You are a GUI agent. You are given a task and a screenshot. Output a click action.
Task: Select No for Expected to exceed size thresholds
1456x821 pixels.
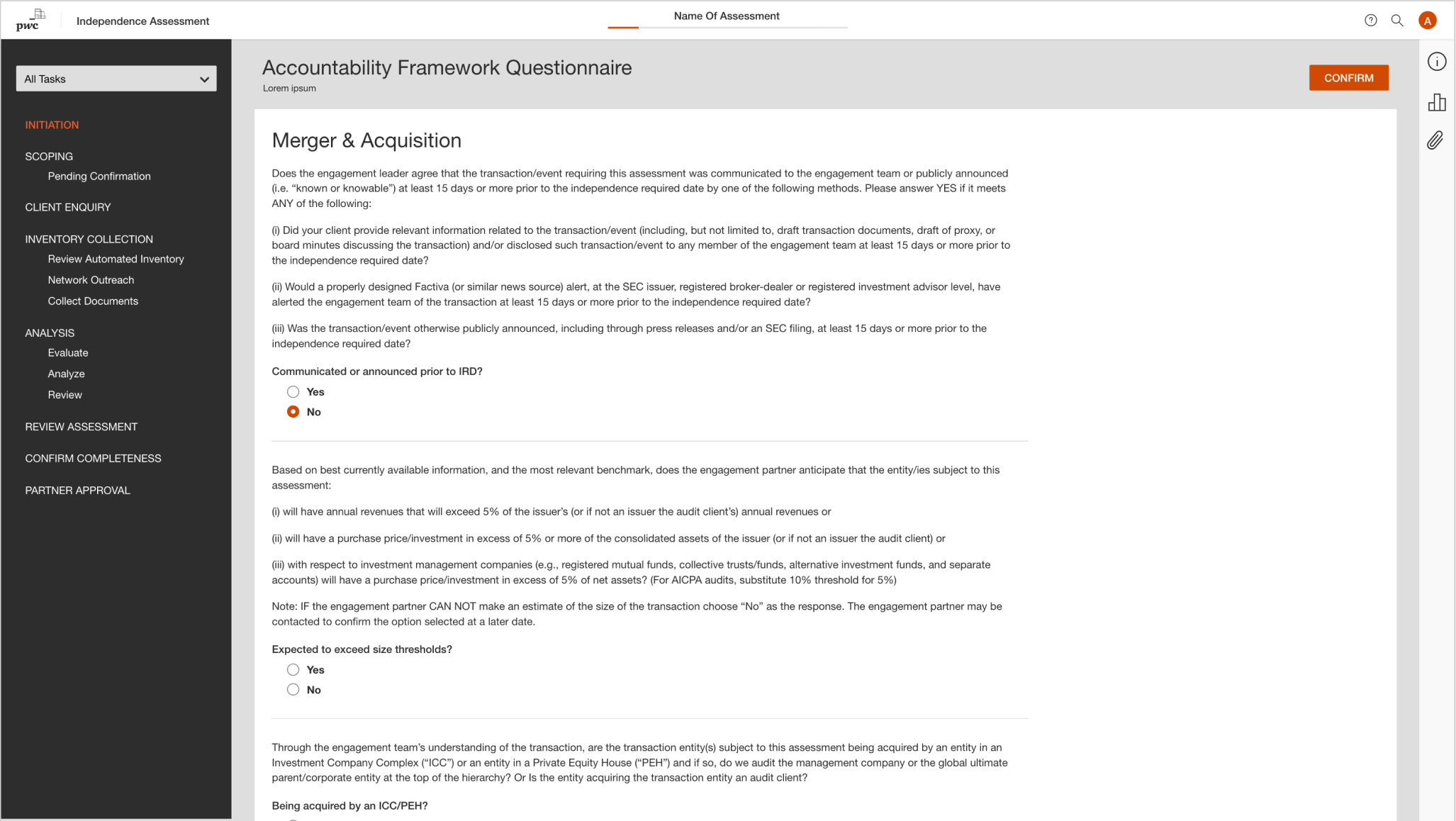pos(294,690)
